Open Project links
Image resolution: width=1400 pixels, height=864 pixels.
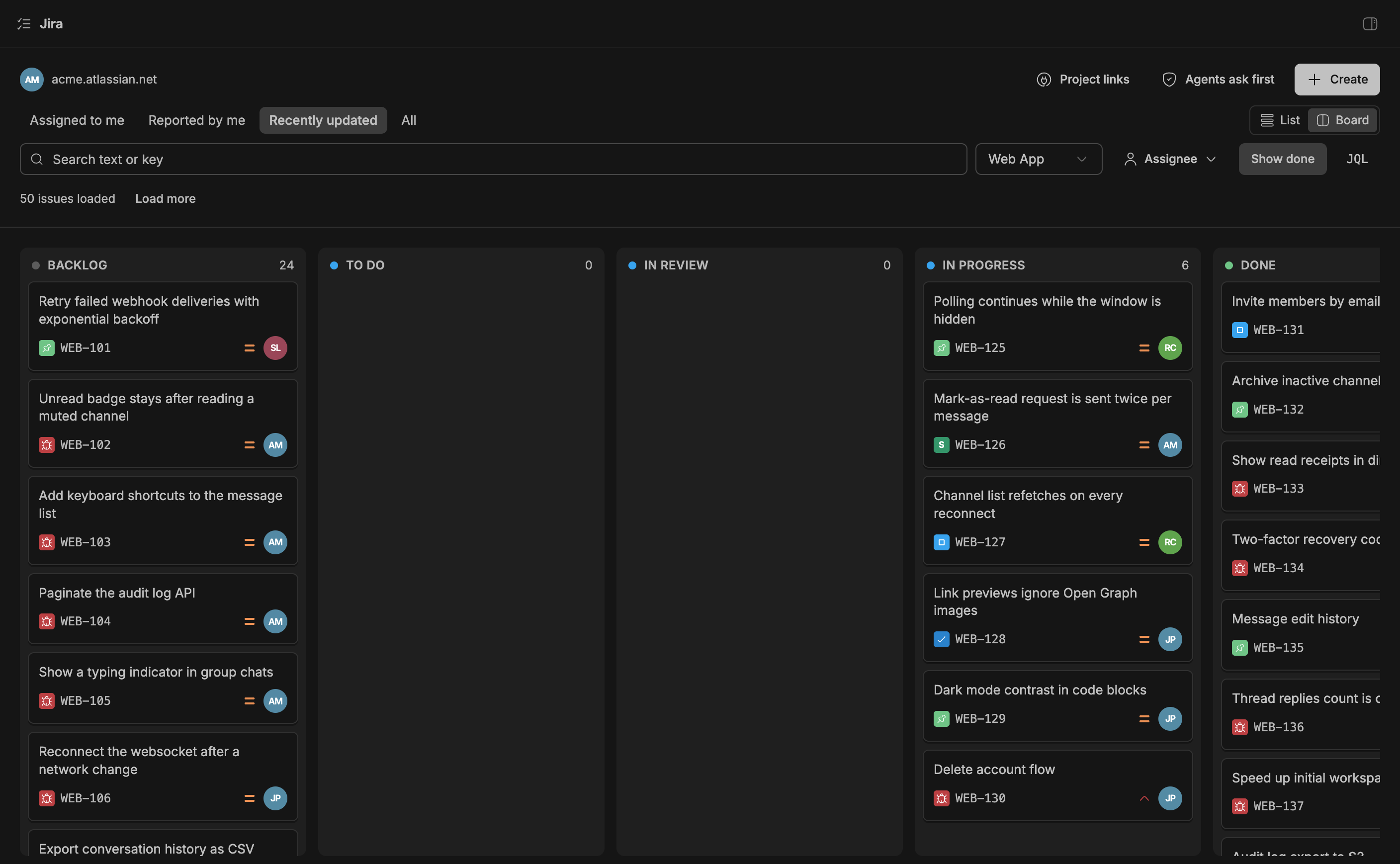(1082, 80)
